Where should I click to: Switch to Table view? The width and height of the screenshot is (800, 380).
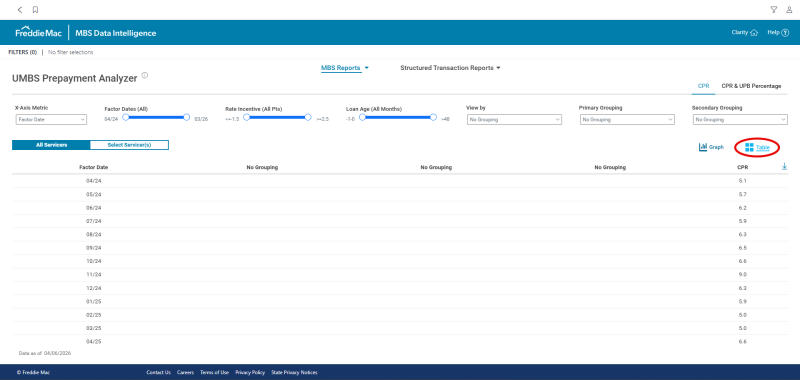click(x=757, y=147)
